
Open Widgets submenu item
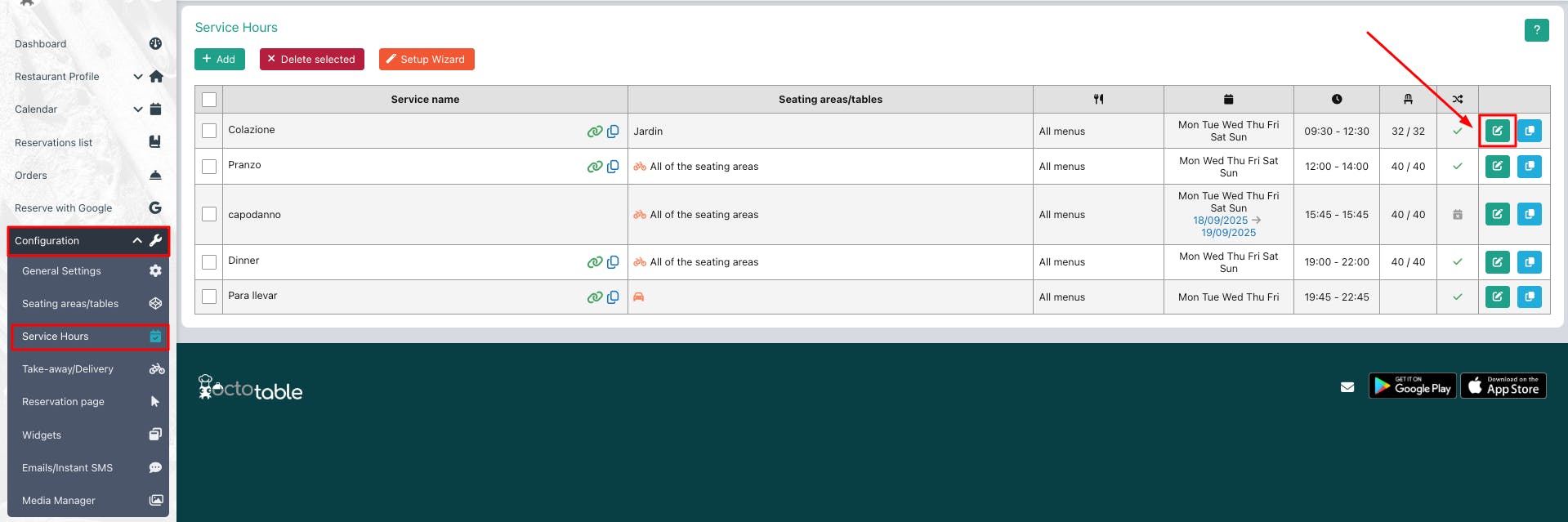coord(88,435)
